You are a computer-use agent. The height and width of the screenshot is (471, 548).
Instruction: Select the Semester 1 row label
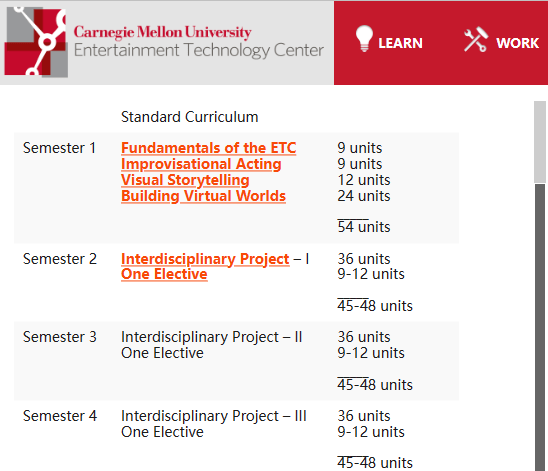(59, 148)
